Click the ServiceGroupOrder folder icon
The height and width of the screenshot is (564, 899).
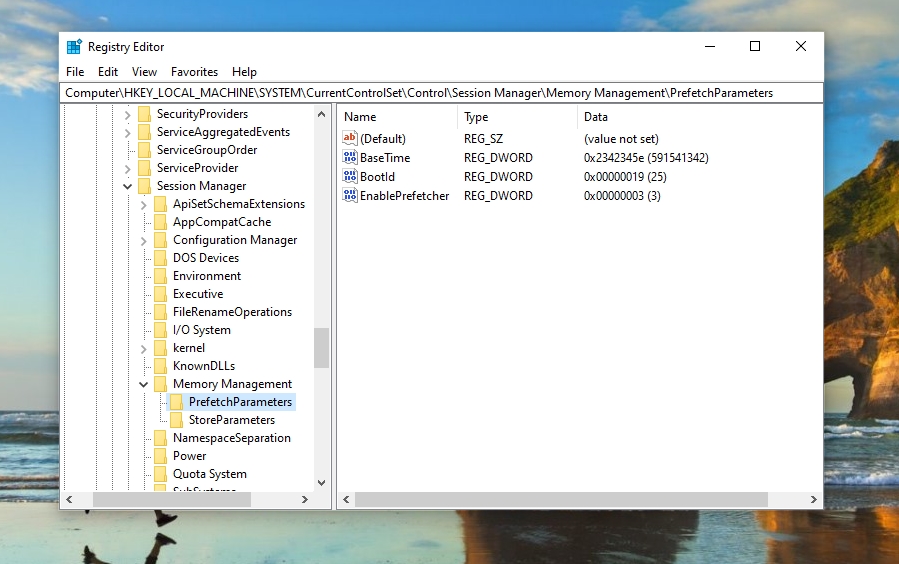144,150
